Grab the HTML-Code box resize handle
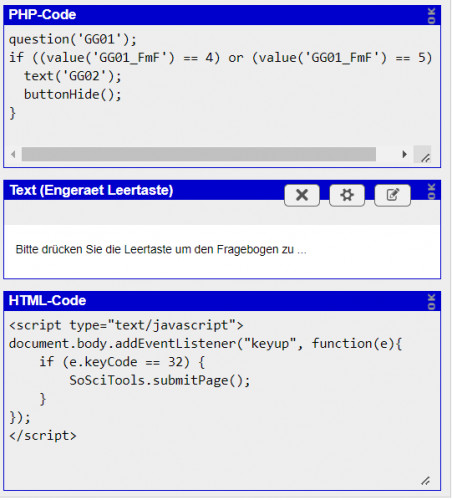Image resolution: width=452 pixels, height=500 pixels. pos(425,481)
